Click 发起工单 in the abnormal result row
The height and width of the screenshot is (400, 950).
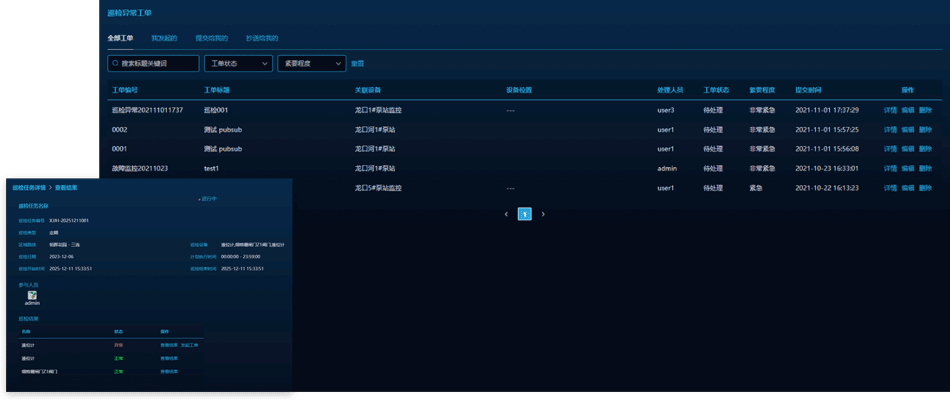(190, 345)
